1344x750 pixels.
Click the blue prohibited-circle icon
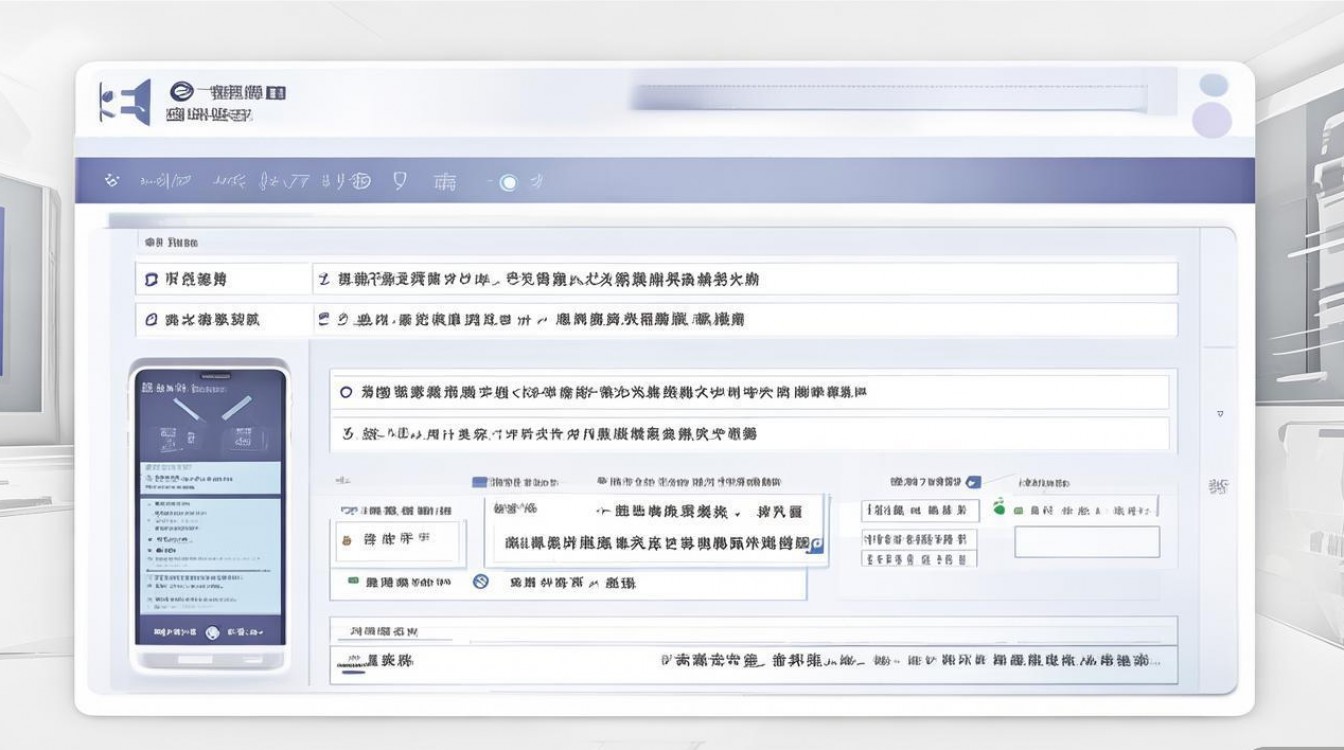(x=480, y=581)
